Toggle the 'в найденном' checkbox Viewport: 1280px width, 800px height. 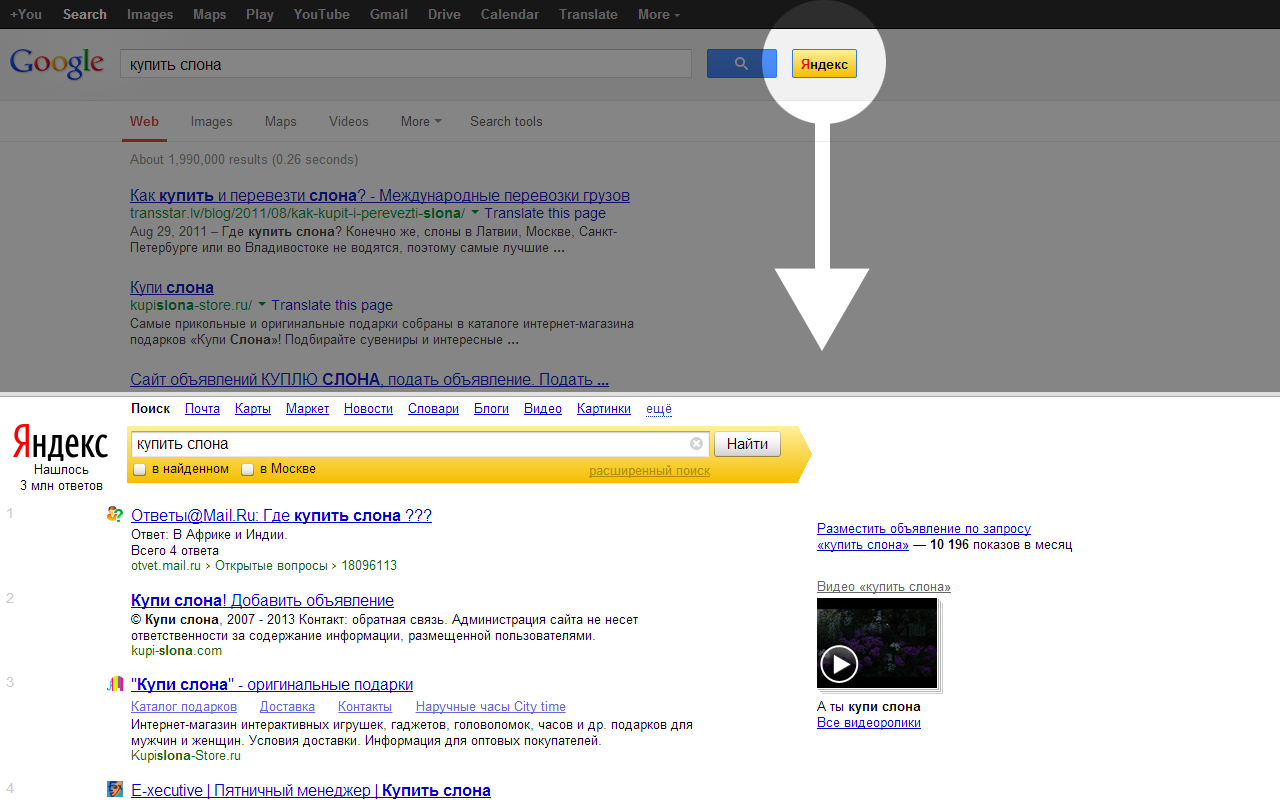coord(140,469)
